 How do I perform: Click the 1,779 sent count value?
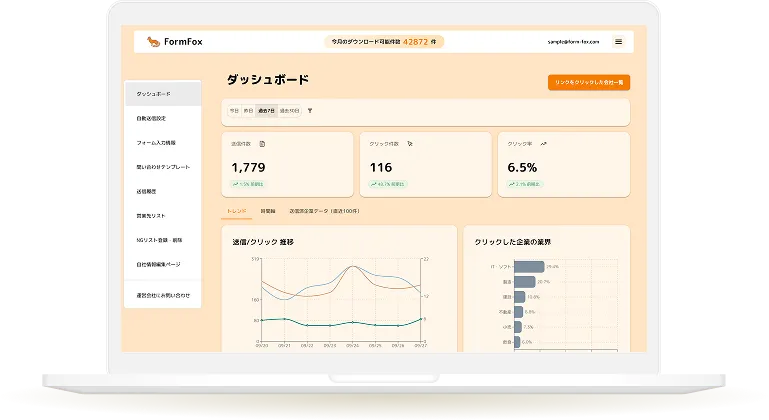pos(248,167)
